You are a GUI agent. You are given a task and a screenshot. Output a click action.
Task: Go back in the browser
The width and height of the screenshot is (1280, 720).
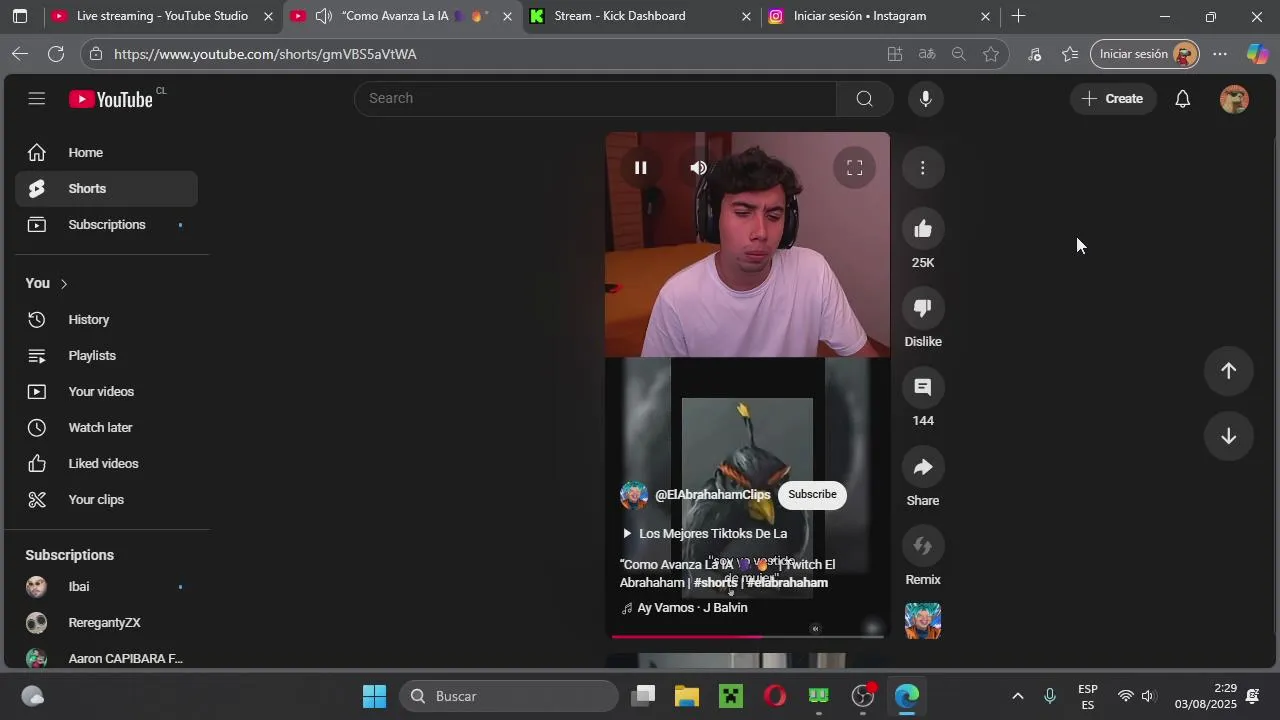[20, 54]
